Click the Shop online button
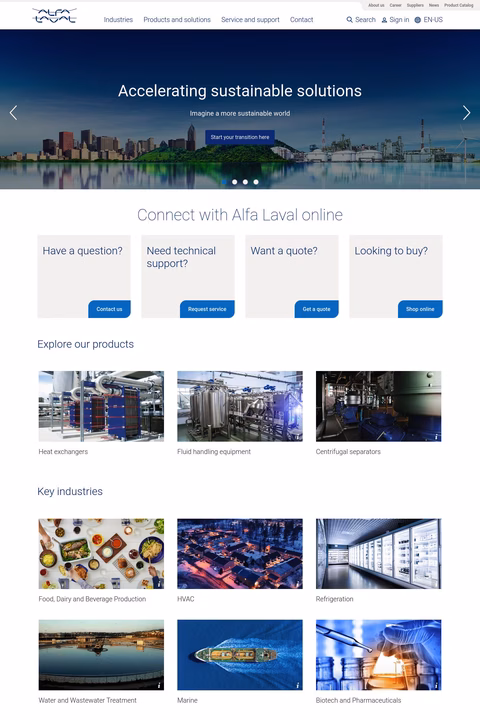 420,309
